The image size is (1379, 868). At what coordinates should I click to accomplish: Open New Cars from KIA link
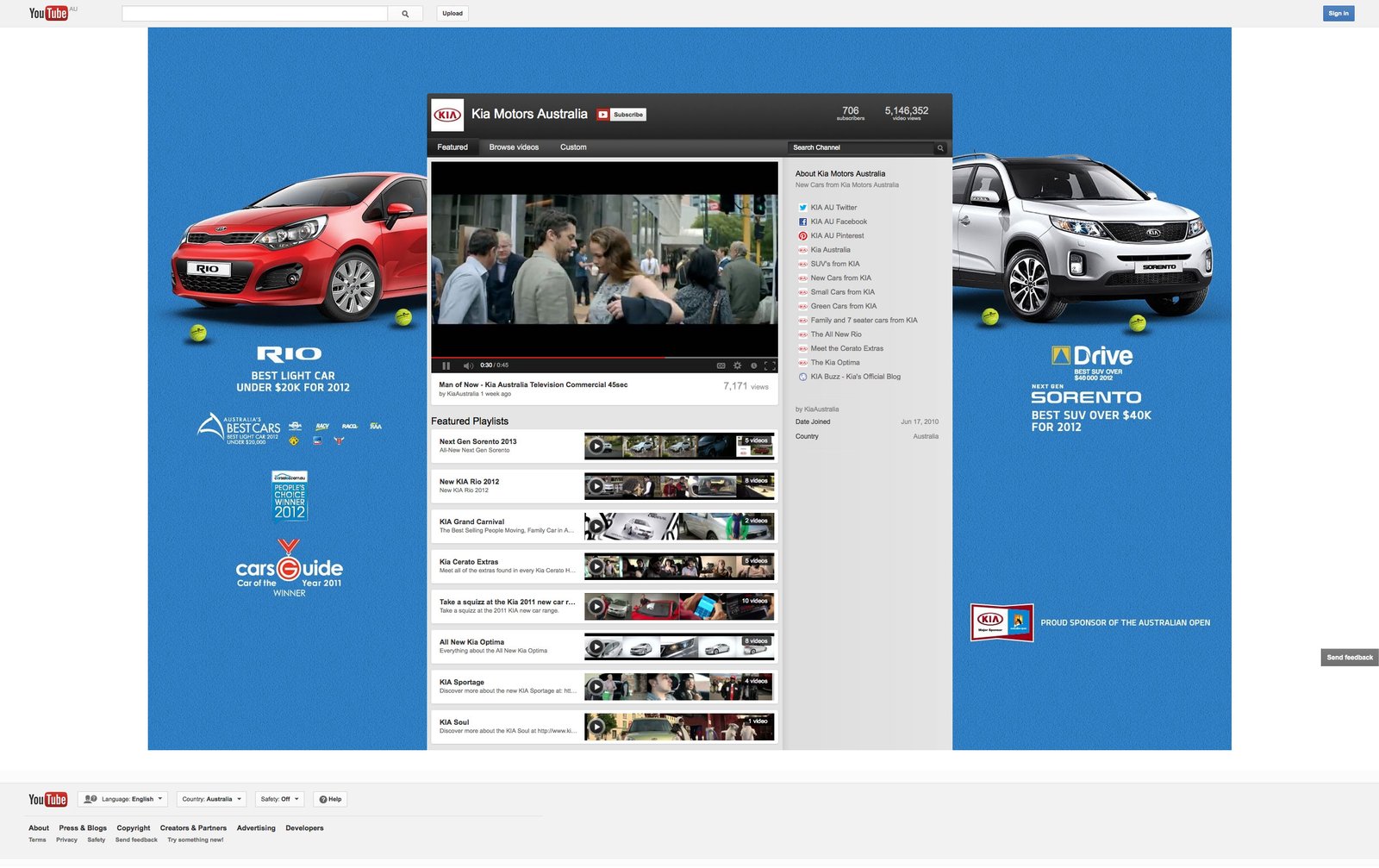click(840, 278)
